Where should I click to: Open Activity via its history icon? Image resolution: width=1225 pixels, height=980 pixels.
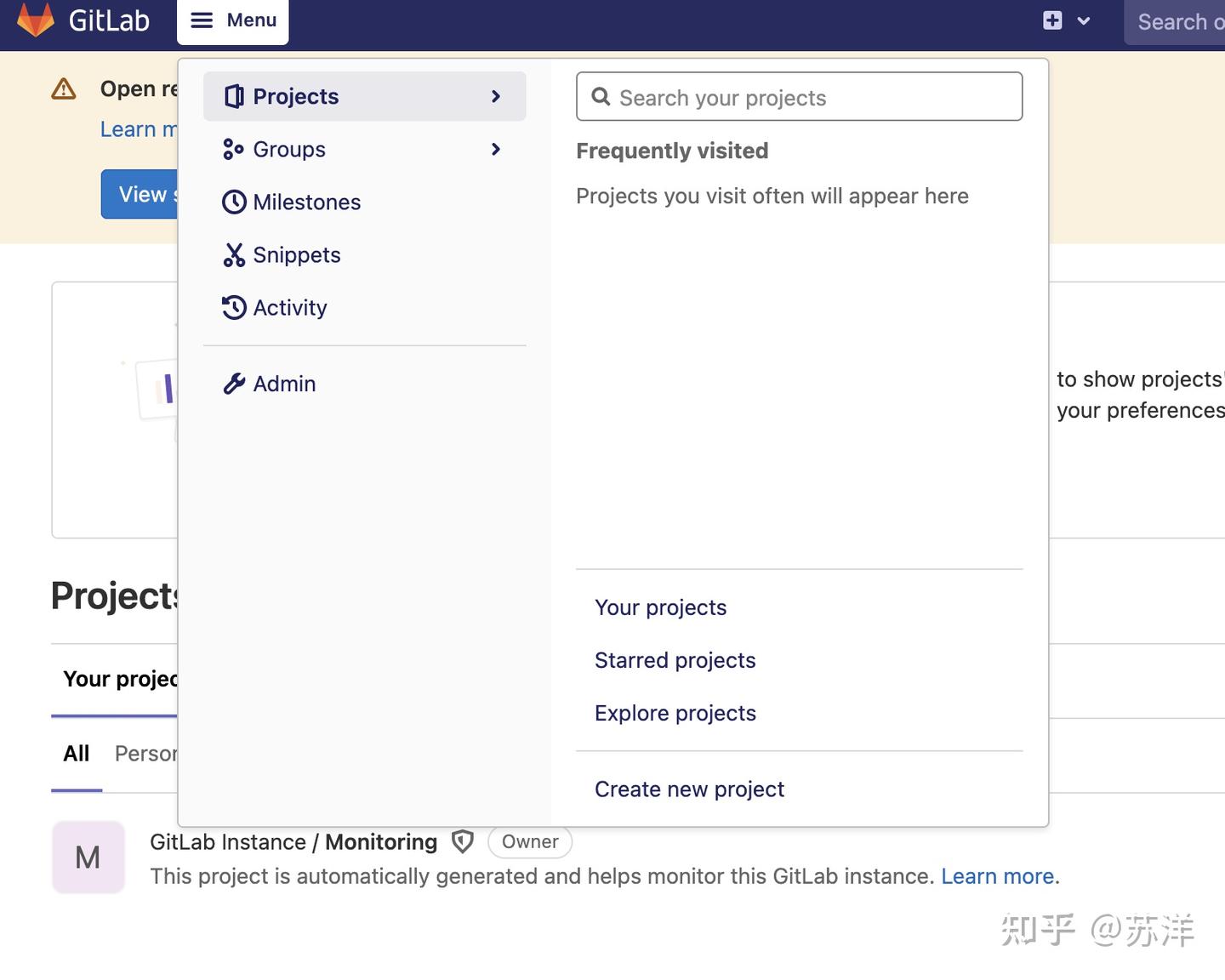click(234, 307)
